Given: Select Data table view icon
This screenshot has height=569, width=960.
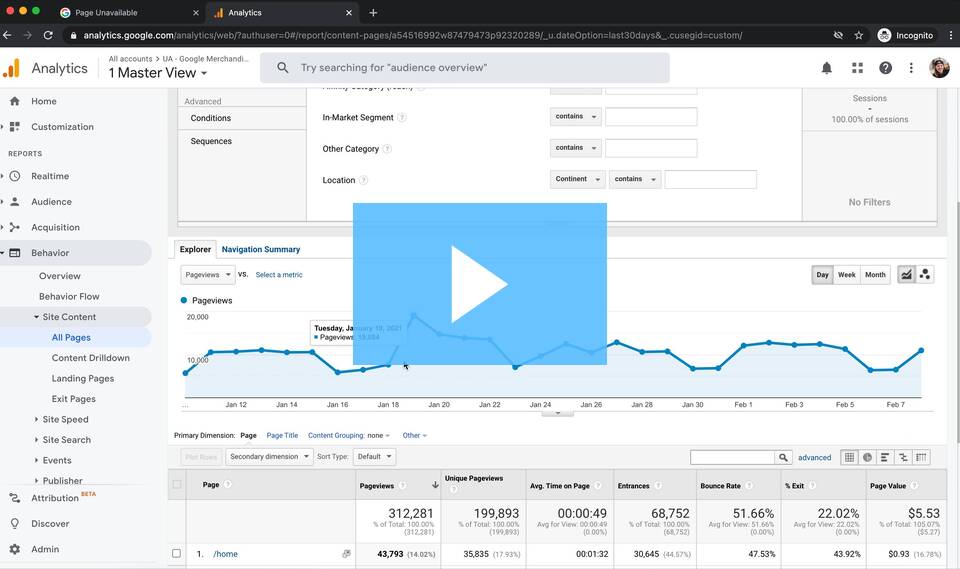Looking at the screenshot, I should coord(849,457).
